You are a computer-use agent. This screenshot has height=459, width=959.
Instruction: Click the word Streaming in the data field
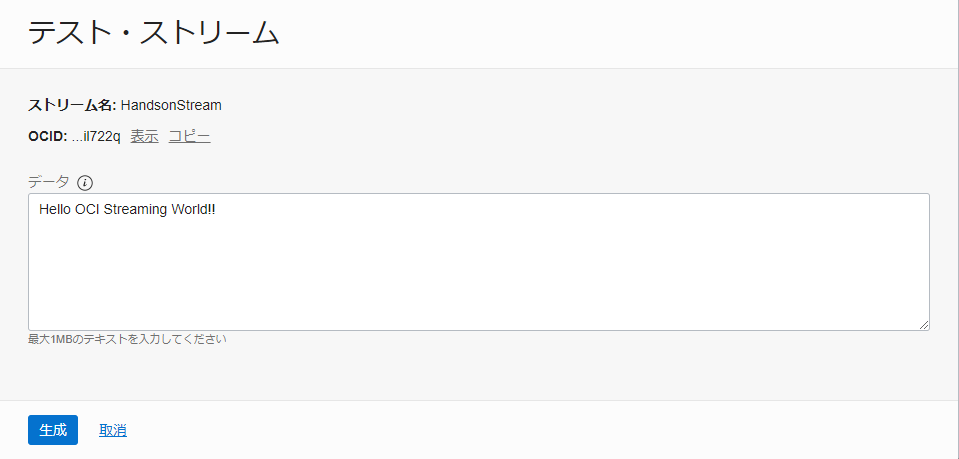coord(135,209)
